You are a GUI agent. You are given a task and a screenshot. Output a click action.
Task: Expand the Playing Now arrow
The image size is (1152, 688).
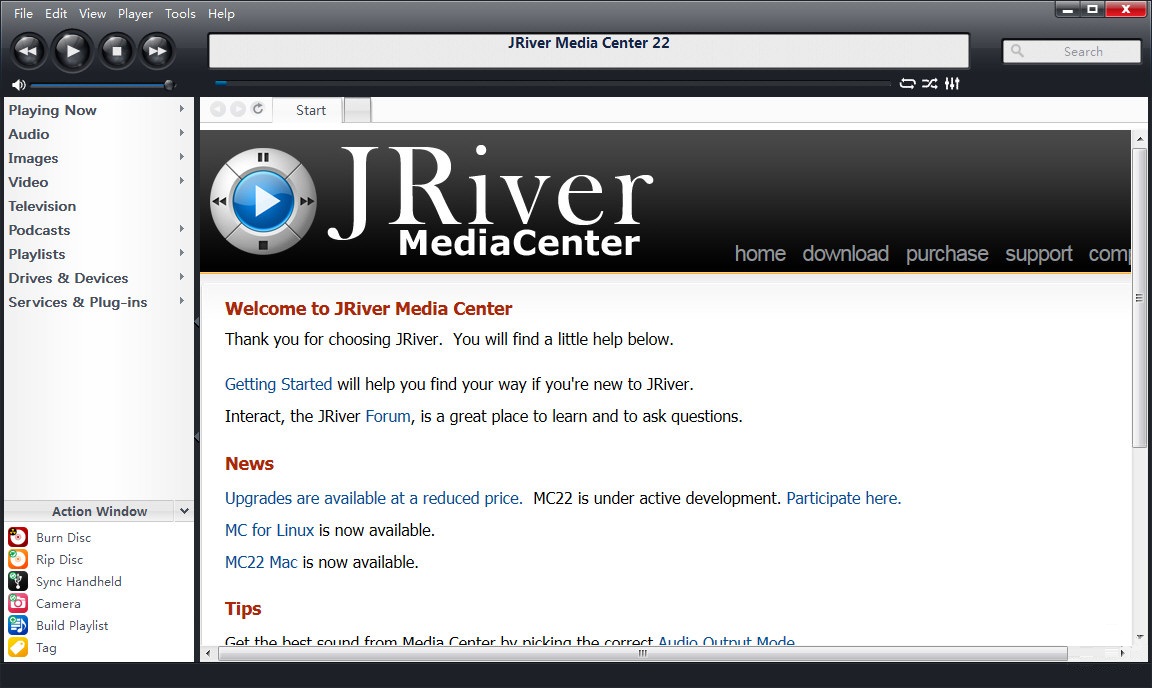pyautogui.click(x=181, y=109)
